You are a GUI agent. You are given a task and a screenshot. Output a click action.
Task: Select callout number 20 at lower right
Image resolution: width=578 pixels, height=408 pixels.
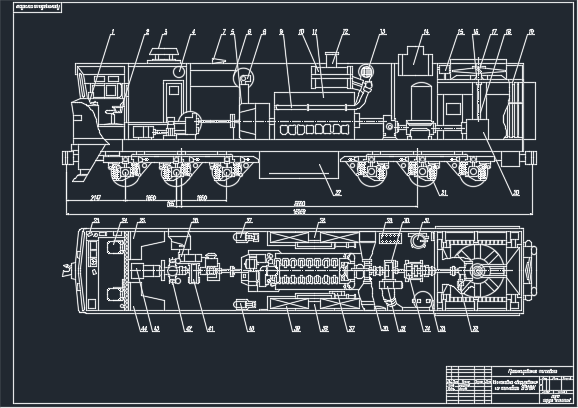click(x=516, y=193)
